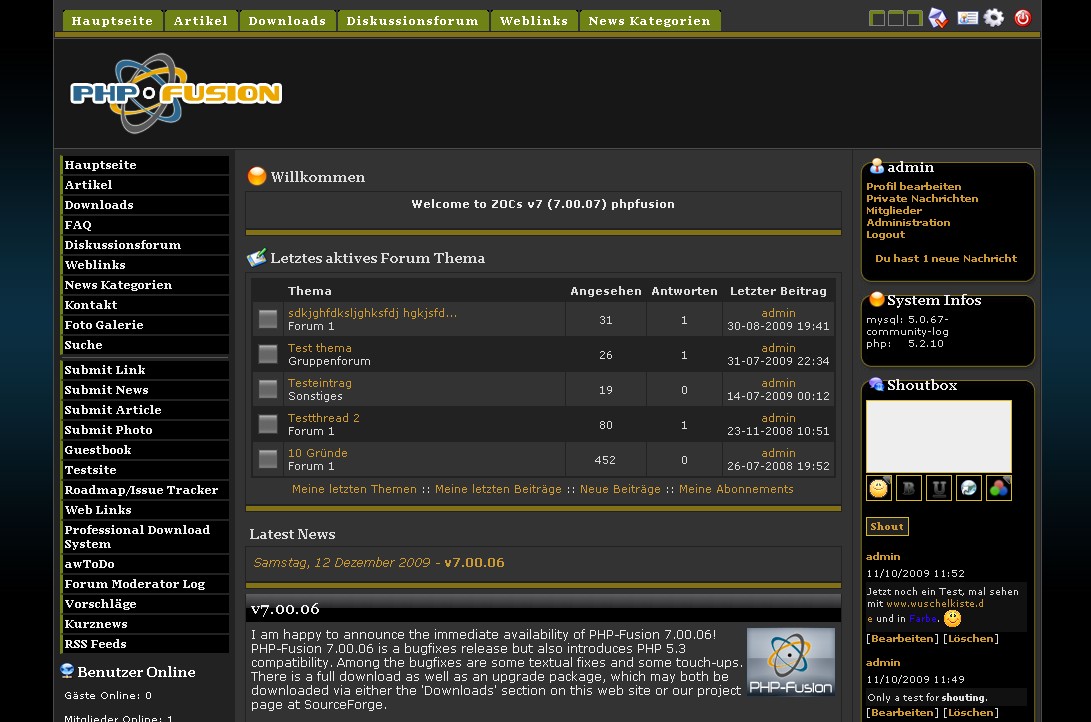Open the Hauptseite tab in top navigation
The width and height of the screenshot is (1091, 722).
coord(113,21)
